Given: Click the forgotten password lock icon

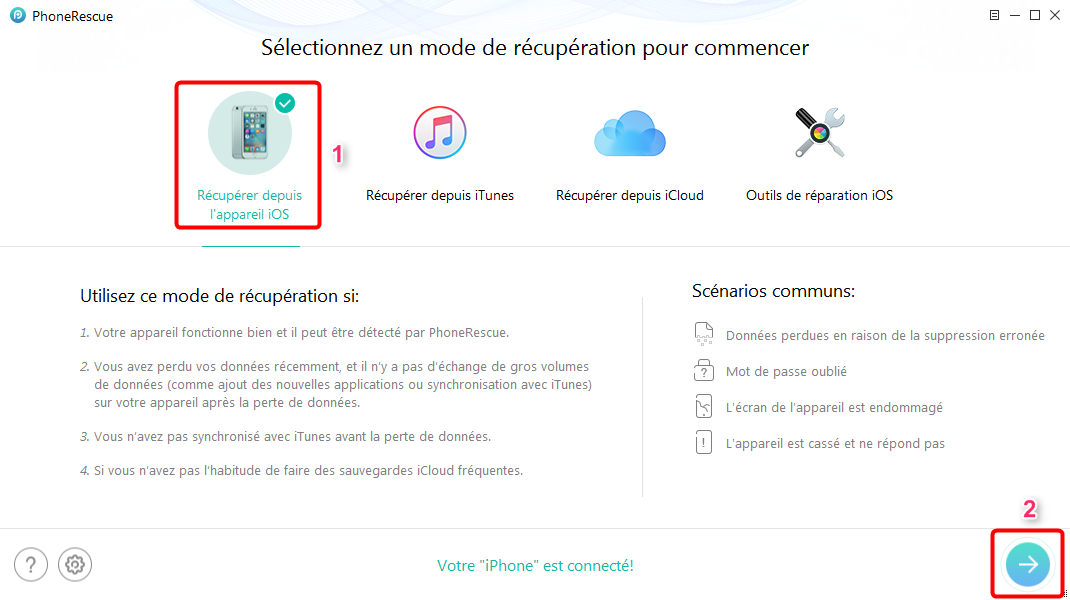Looking at the screenshot, I should 703,371.
